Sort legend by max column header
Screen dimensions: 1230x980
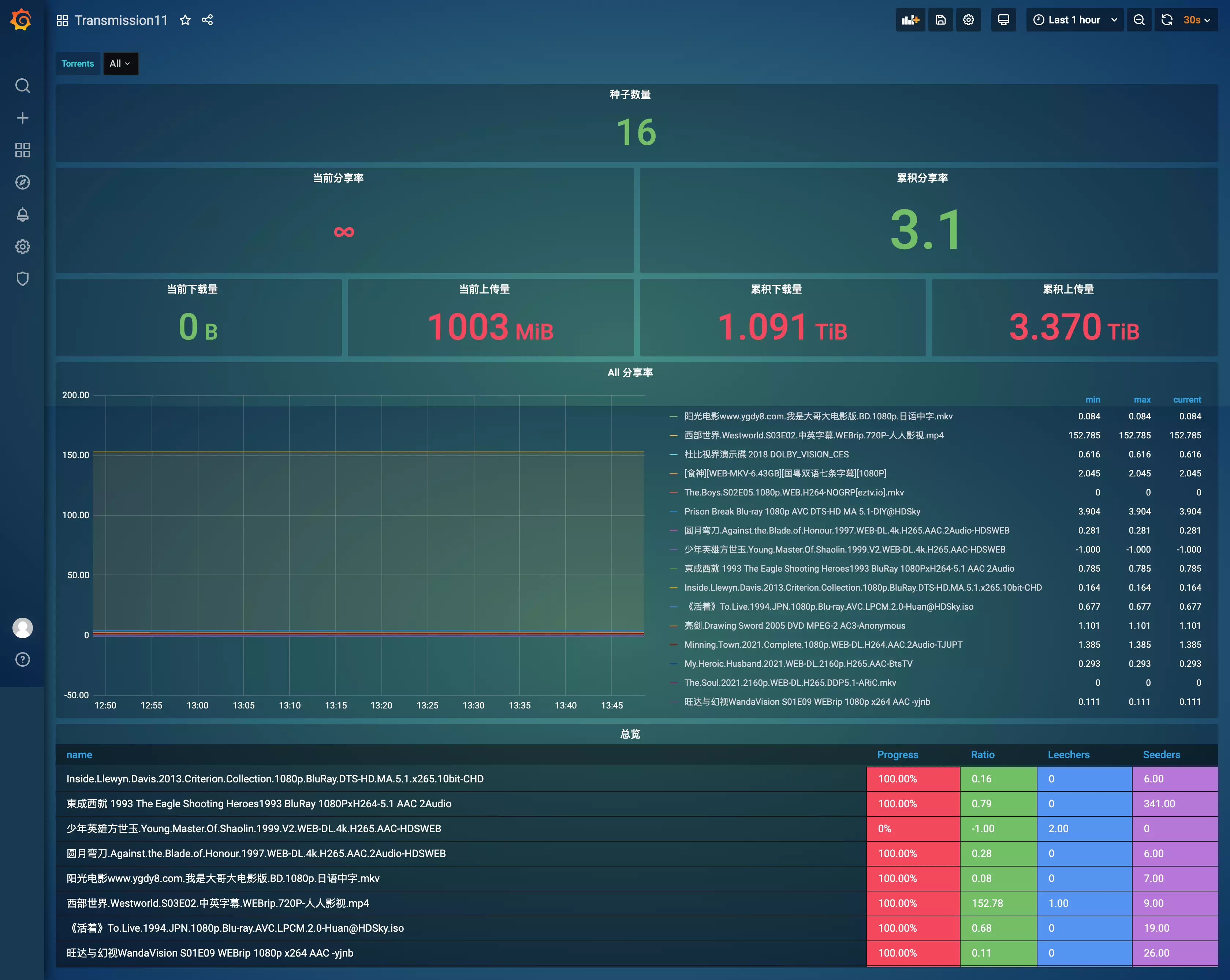[x=1141, y=400]
